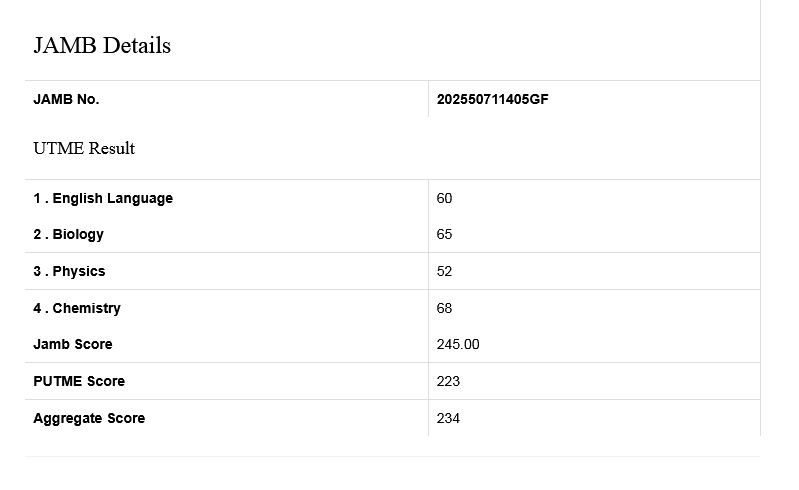Click the English Language subject label
Image resolution: width=799 pixels, height=490 pixels.
click(x=103, y=198)
